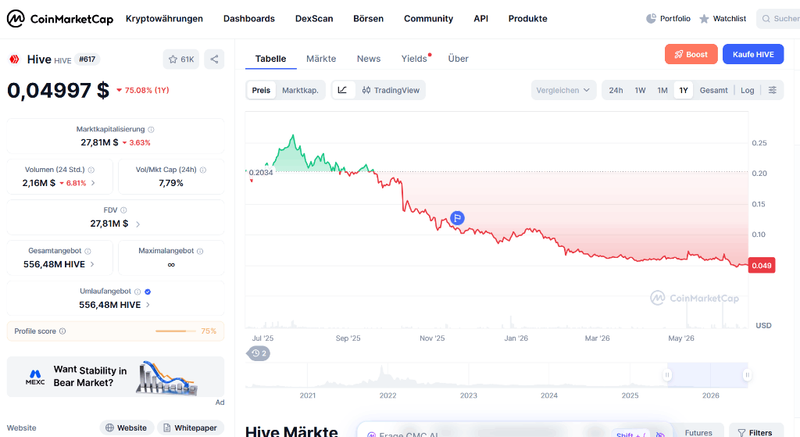Click the MEXC Bear Market ad

(115, 377)
